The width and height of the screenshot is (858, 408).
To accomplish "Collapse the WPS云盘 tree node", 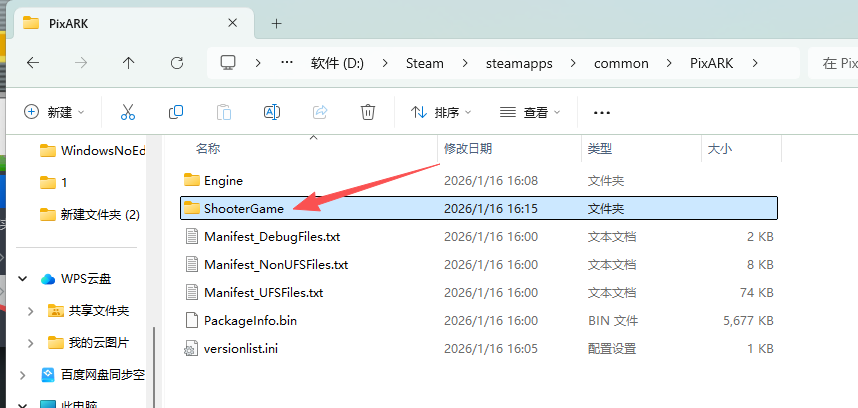I will tap(22, 279).
